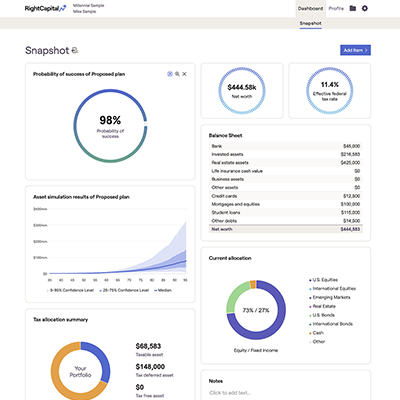Click the Millennial Sample client name
The image size is (400, 400).
pos(89,6)
